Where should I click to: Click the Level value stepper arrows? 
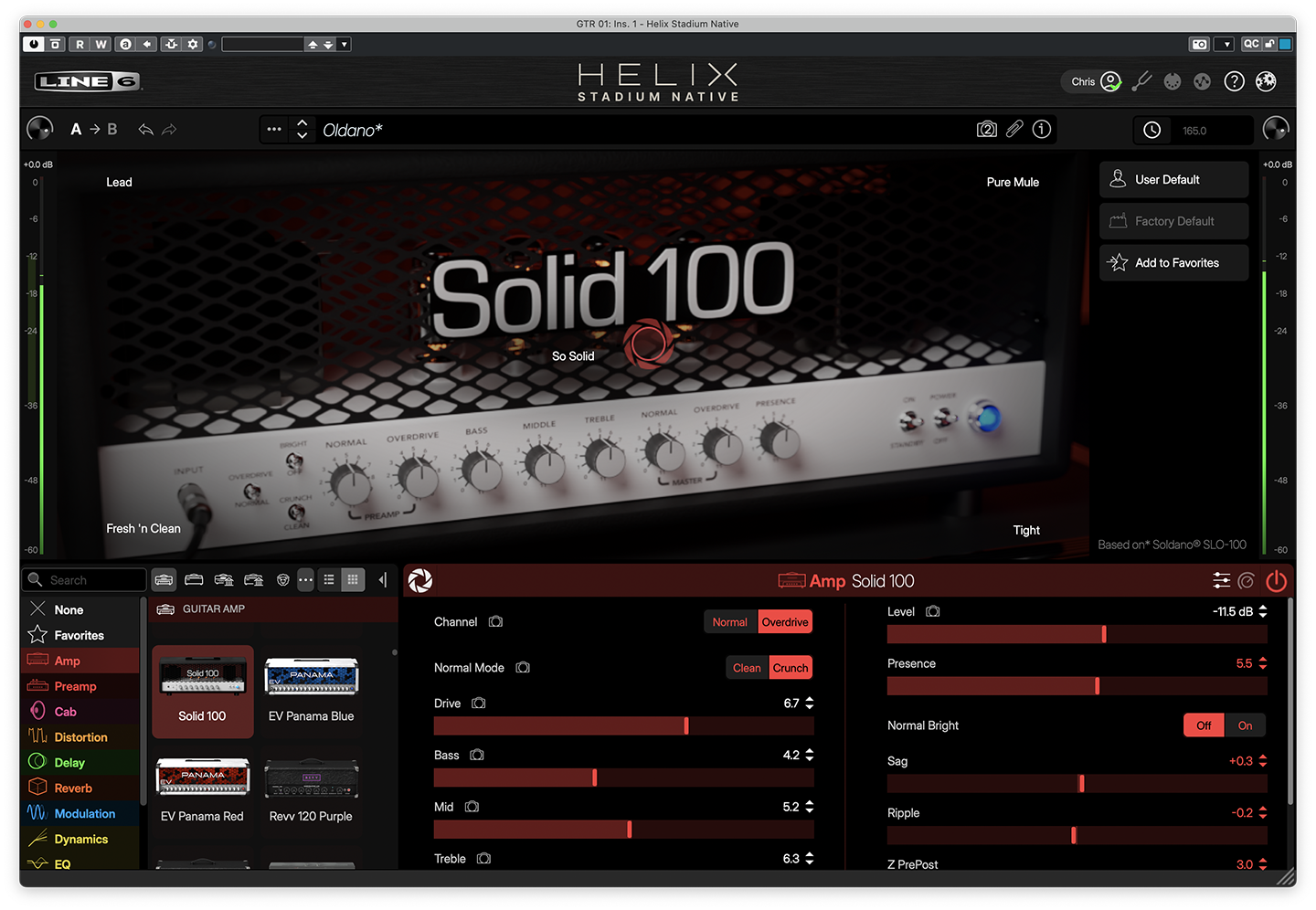1263,611
